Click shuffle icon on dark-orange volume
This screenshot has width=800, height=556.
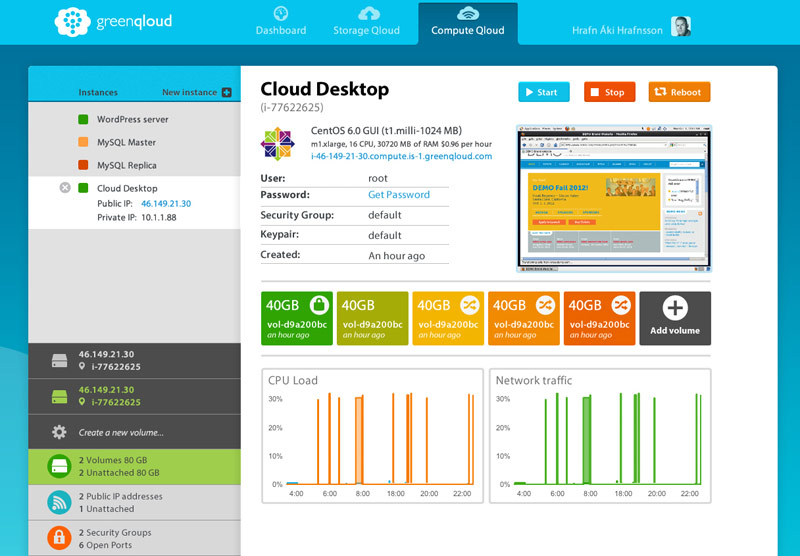click(621, 306)
